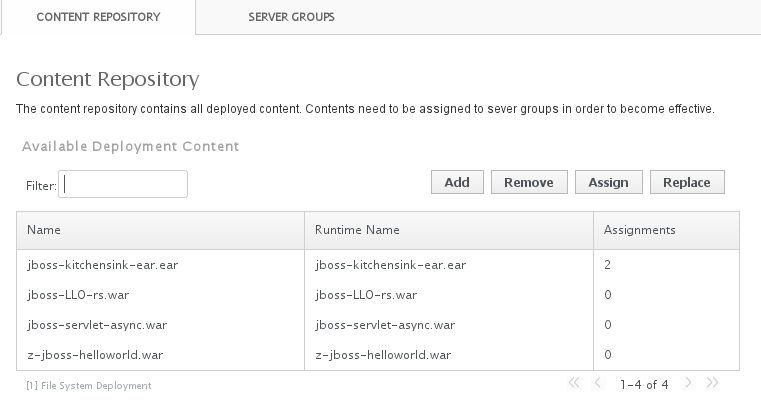Select jboss-LLO-rs.war in Name column
Image resolution: width=761 pixels, height=408 pixels.
coord(78,295)
